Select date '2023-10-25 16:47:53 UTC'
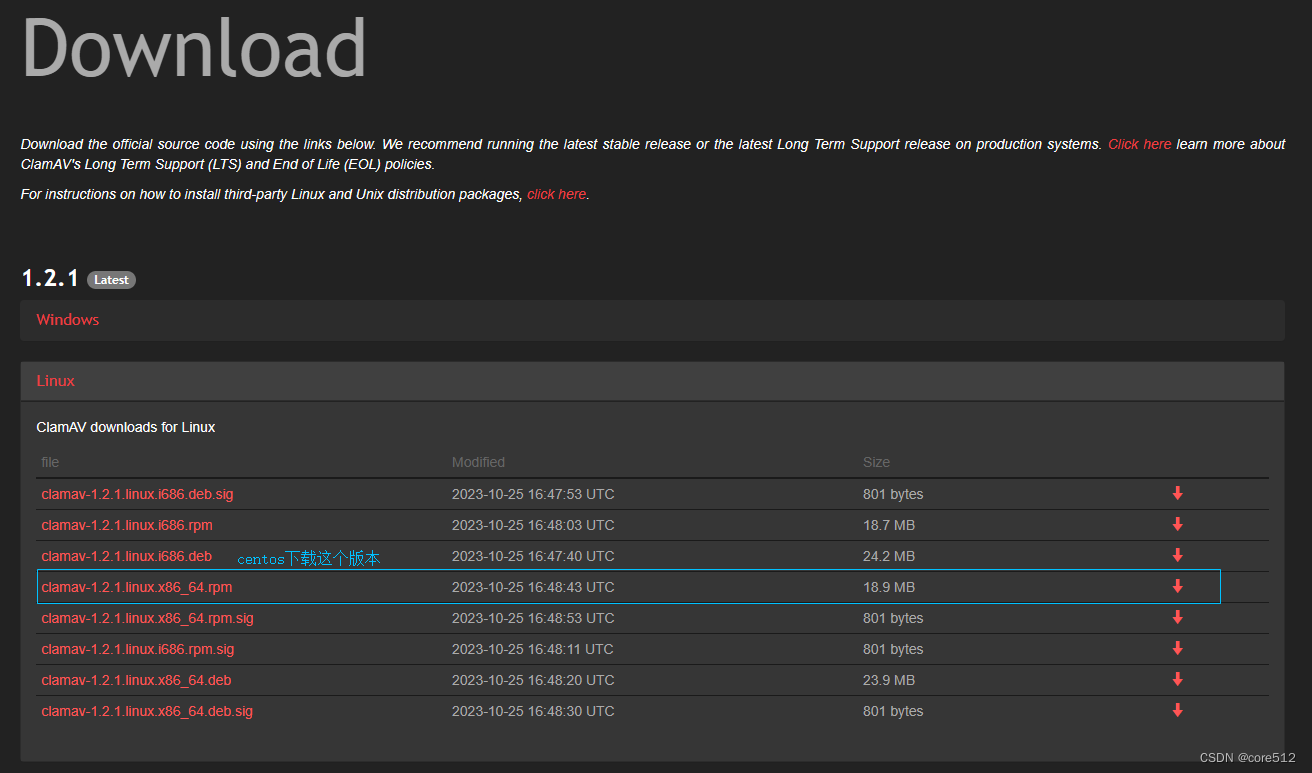Screen dimensions: 1312x773 coord(533,494)
